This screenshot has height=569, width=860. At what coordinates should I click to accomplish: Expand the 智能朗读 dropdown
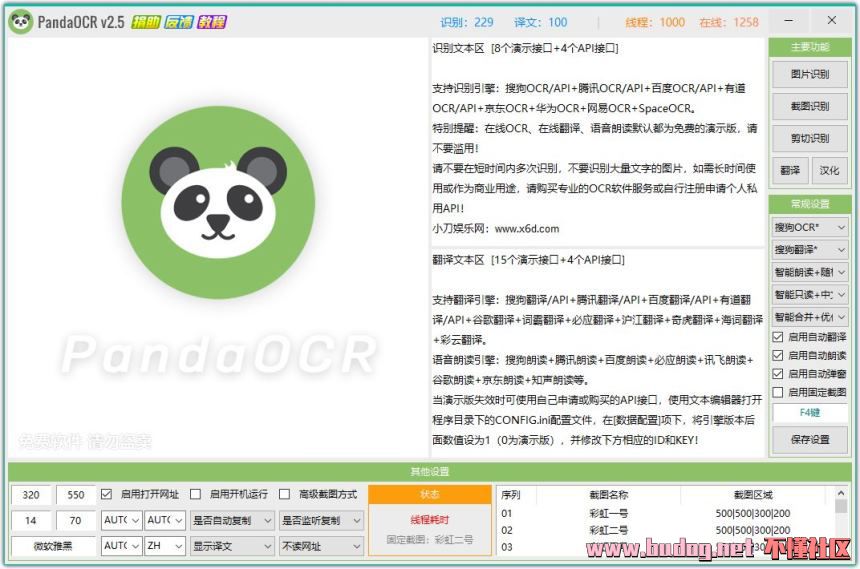click(x=810, y=272)
